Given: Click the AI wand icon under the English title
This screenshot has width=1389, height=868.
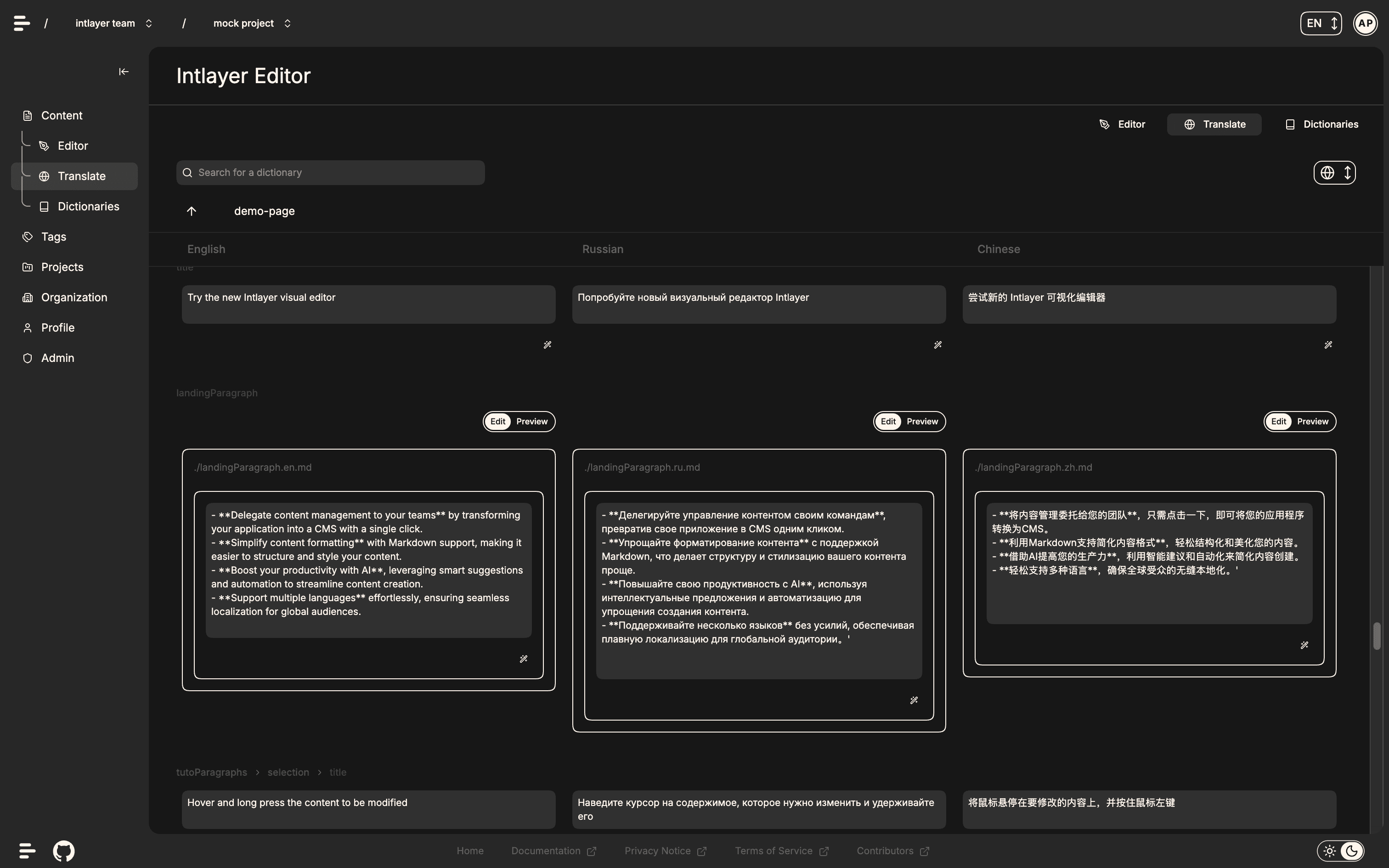Looking at the screenshot, I should [547, 345].
